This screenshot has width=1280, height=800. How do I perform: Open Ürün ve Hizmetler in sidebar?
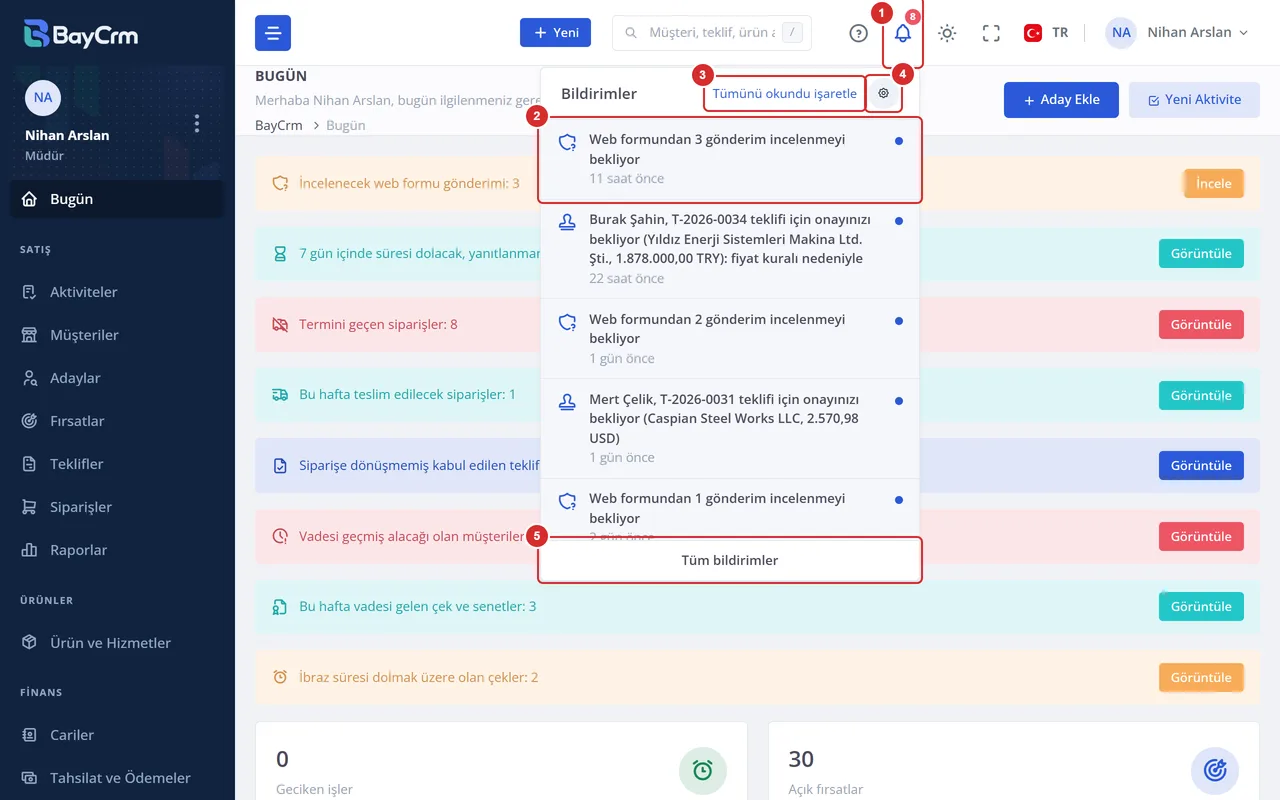click(x=117, y=643)
